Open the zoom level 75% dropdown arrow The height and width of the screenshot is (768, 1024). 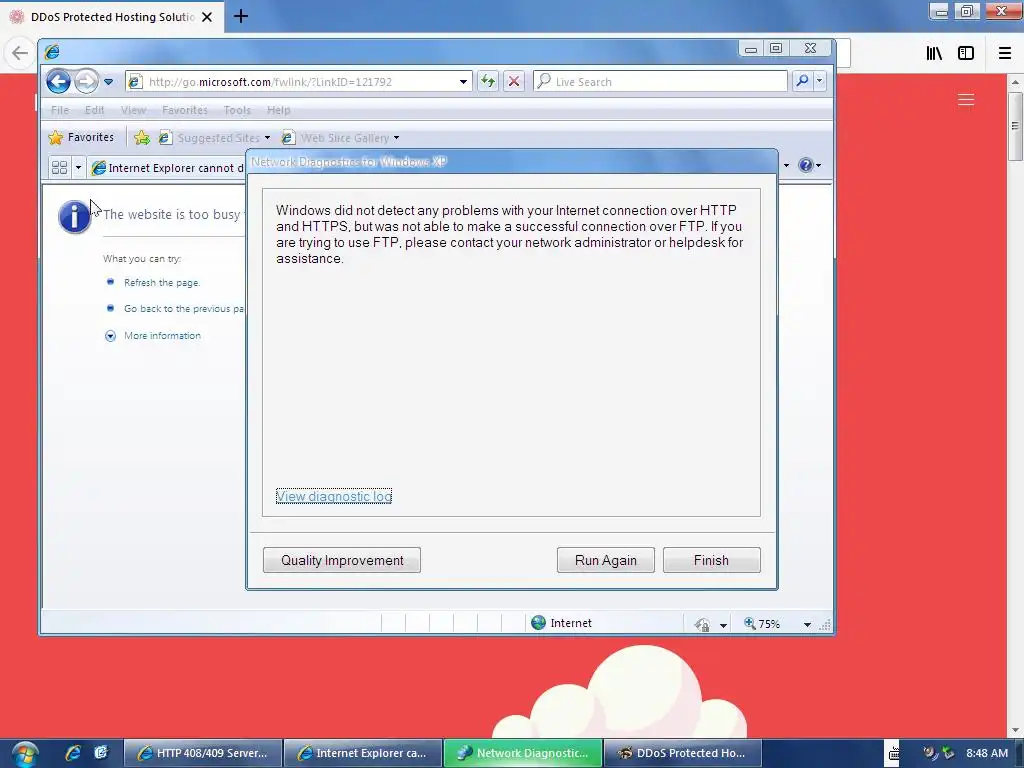coord(807,625)
